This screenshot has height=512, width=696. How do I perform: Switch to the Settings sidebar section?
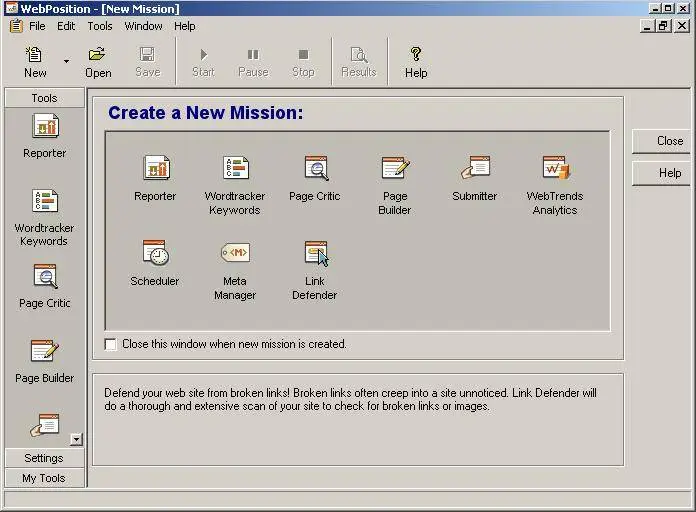point(44,458)
